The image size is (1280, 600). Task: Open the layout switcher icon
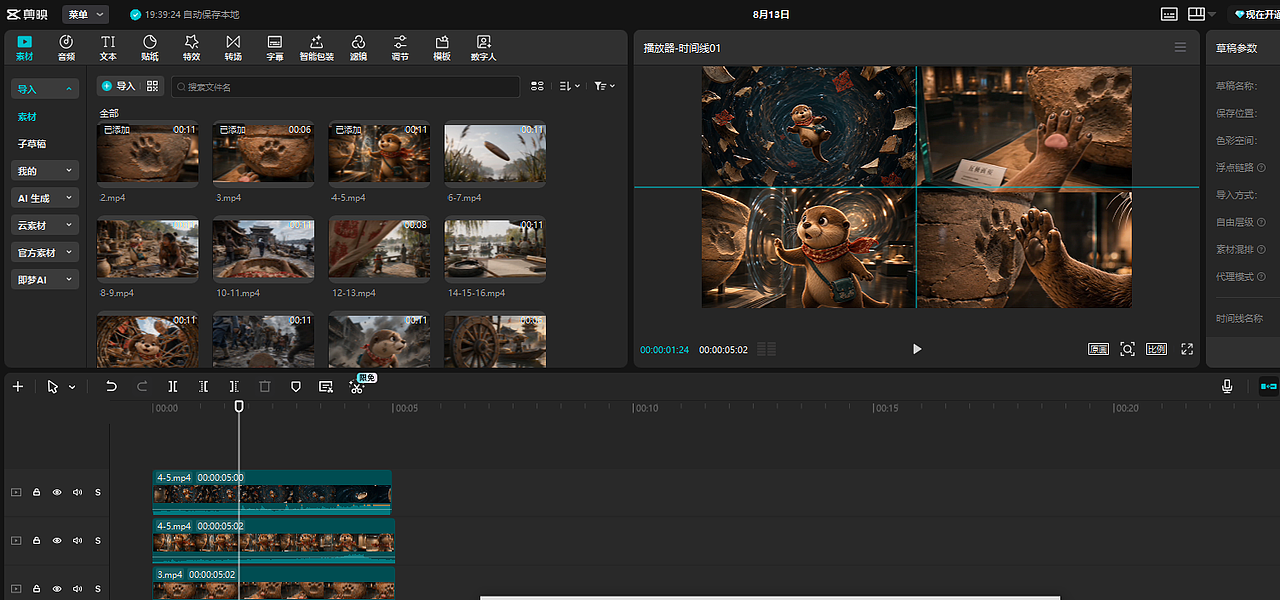tap(1197, 14)
